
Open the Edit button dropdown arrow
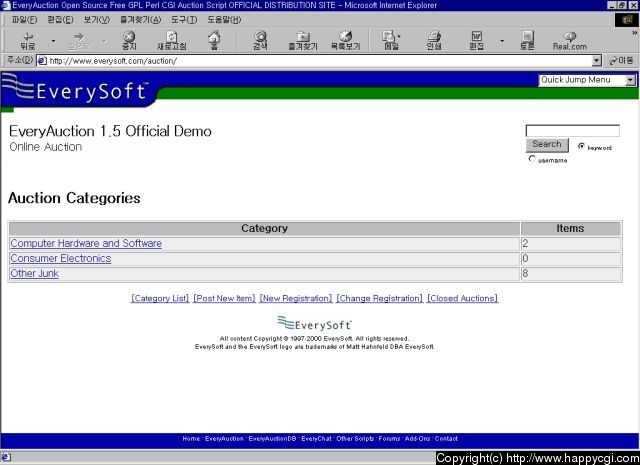click(502, 41)
